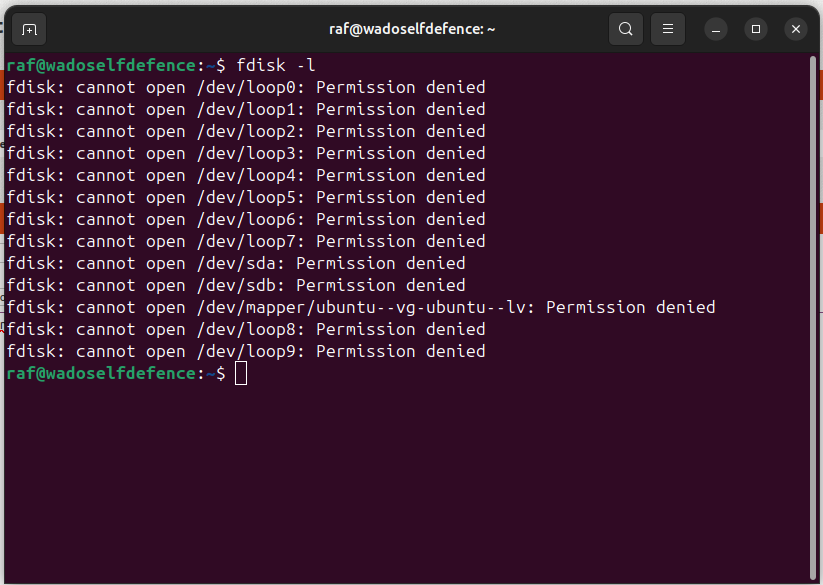Close the terminal window
Screen dimensions: 823x585
pyautogui.click(x=796, y=29)
